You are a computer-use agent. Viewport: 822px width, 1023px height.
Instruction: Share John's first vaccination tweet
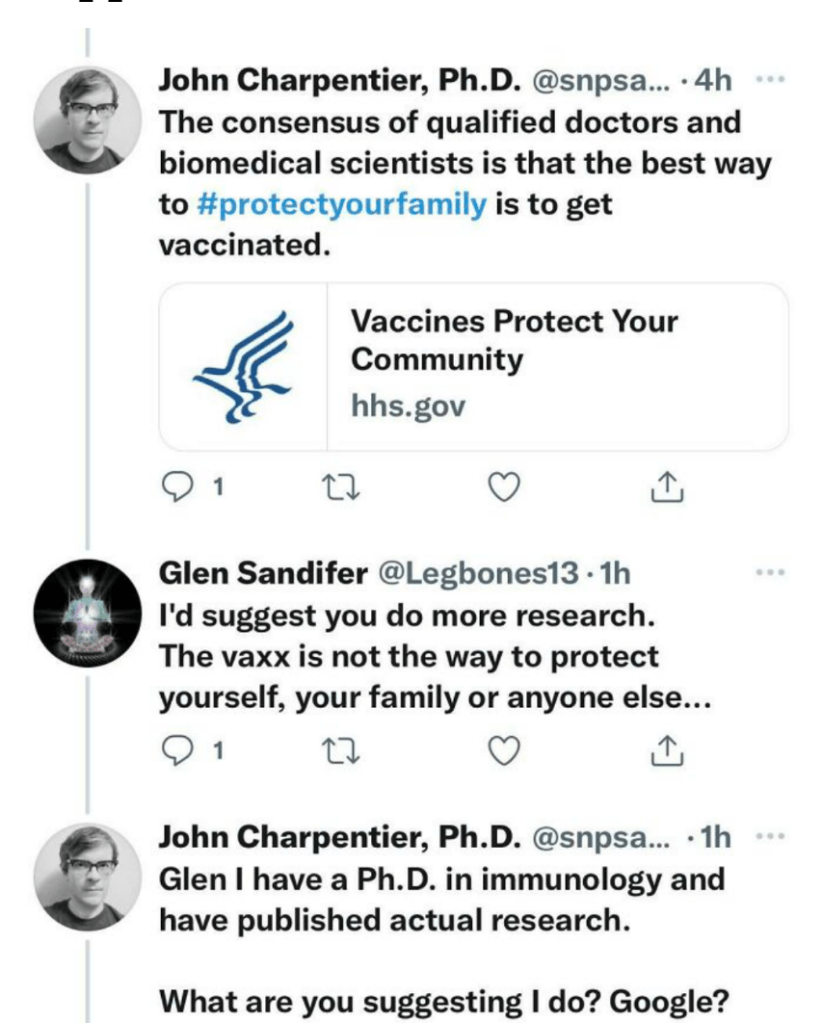tap(667, 487)
